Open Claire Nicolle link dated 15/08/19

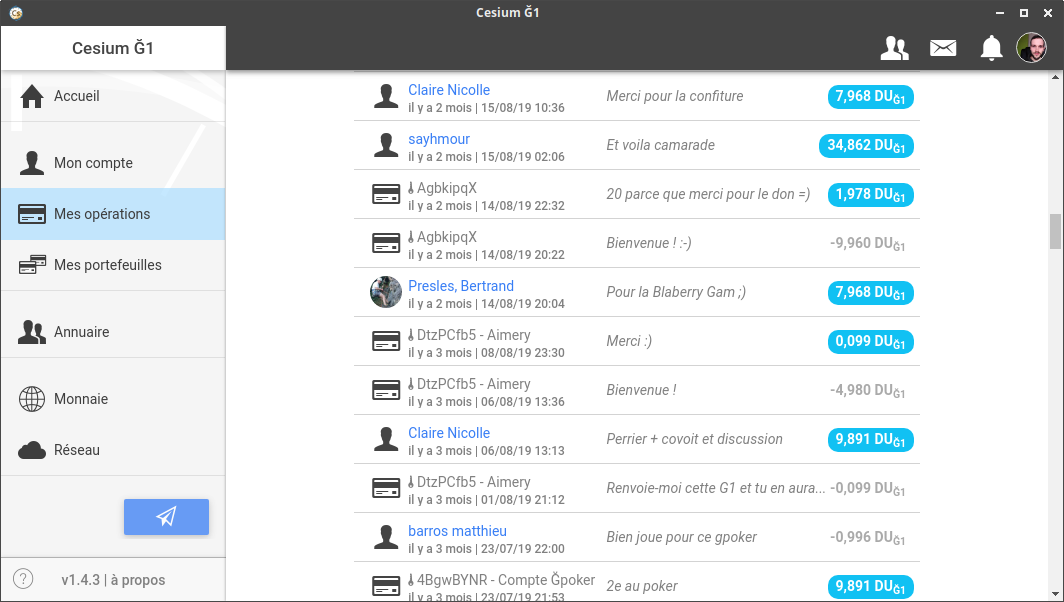(449, 90)
